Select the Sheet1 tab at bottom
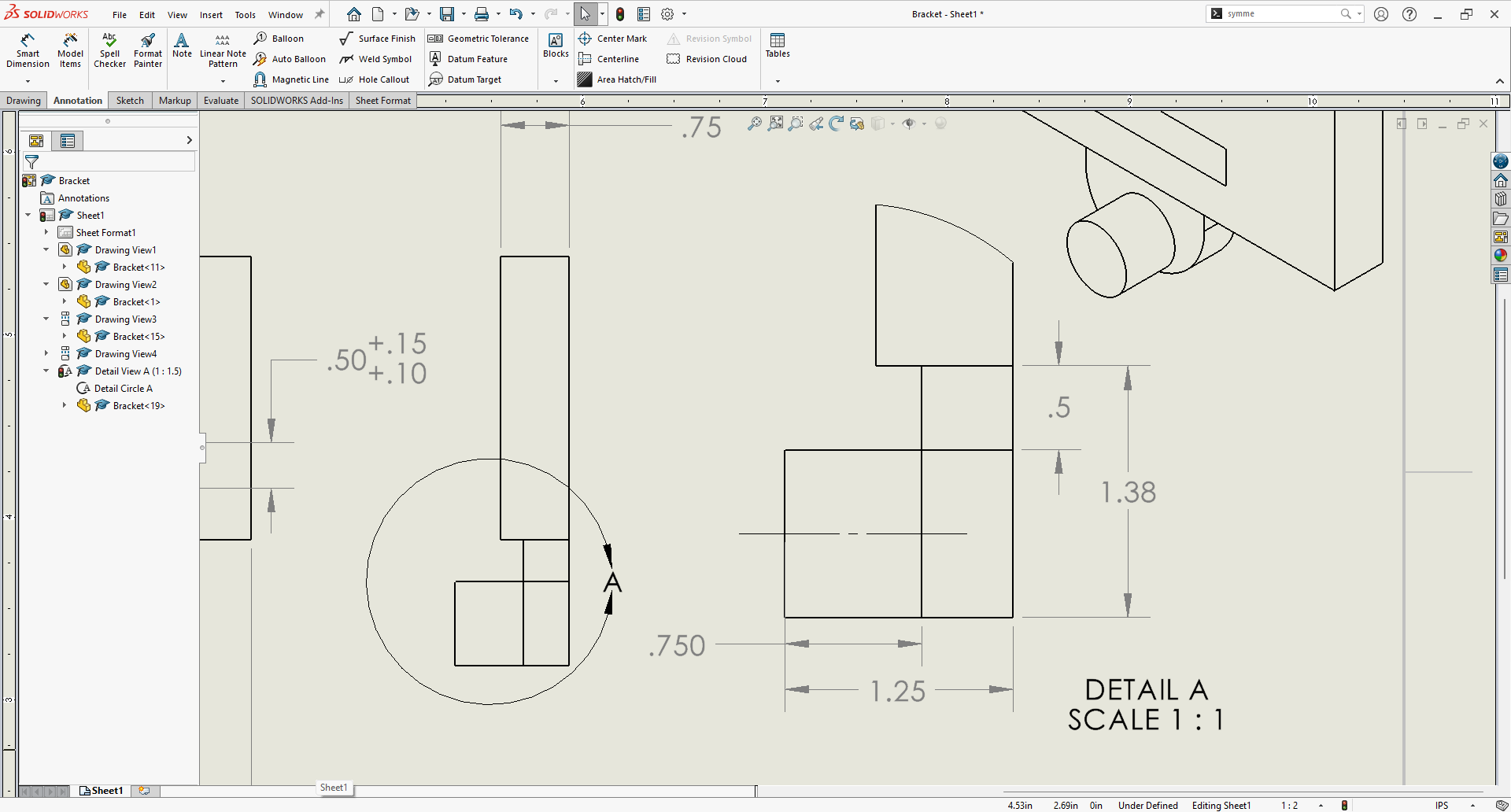Image resolution: width=1511 pixels, height=812 pixels. [102, 791]
